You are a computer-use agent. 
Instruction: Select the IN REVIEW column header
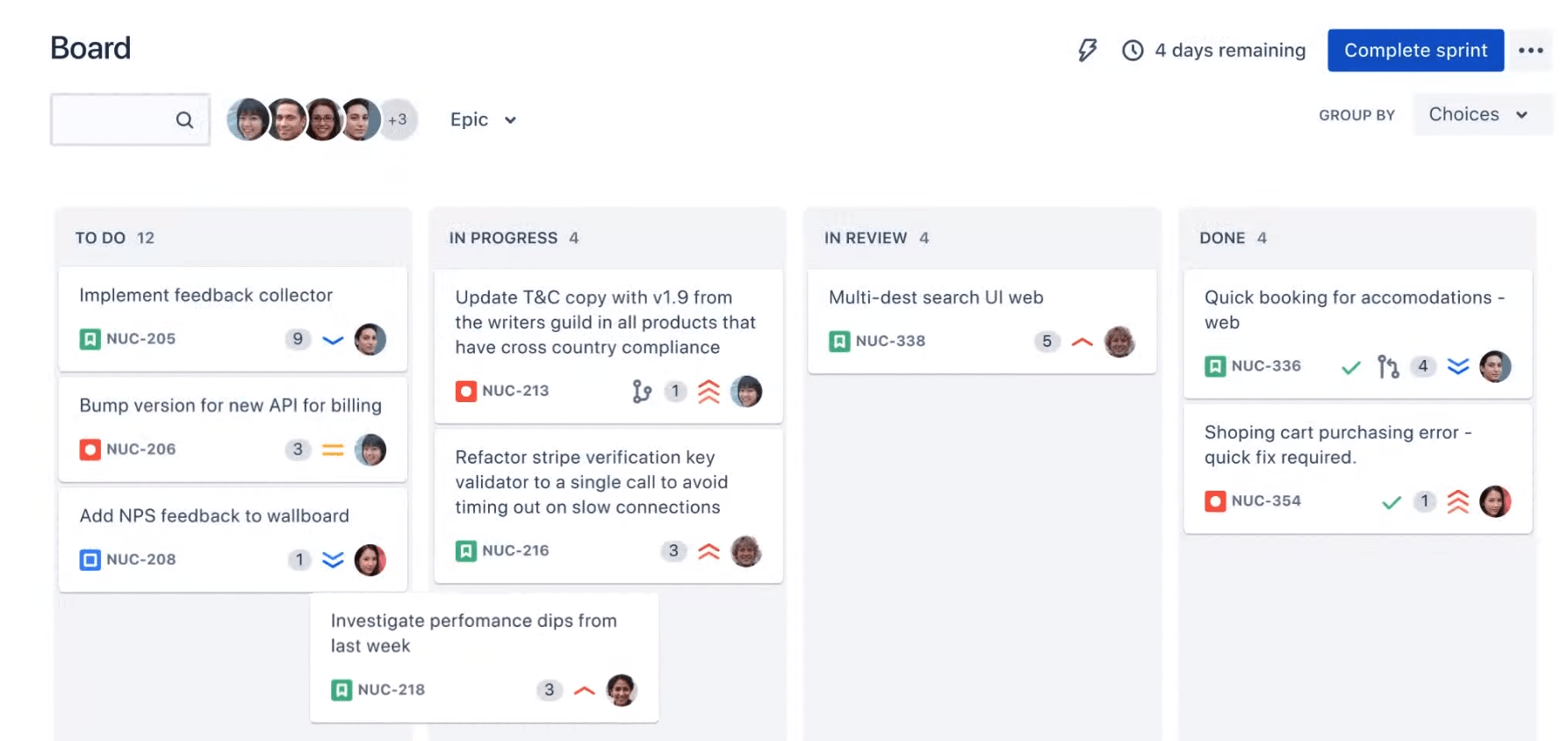pos(865,237)
